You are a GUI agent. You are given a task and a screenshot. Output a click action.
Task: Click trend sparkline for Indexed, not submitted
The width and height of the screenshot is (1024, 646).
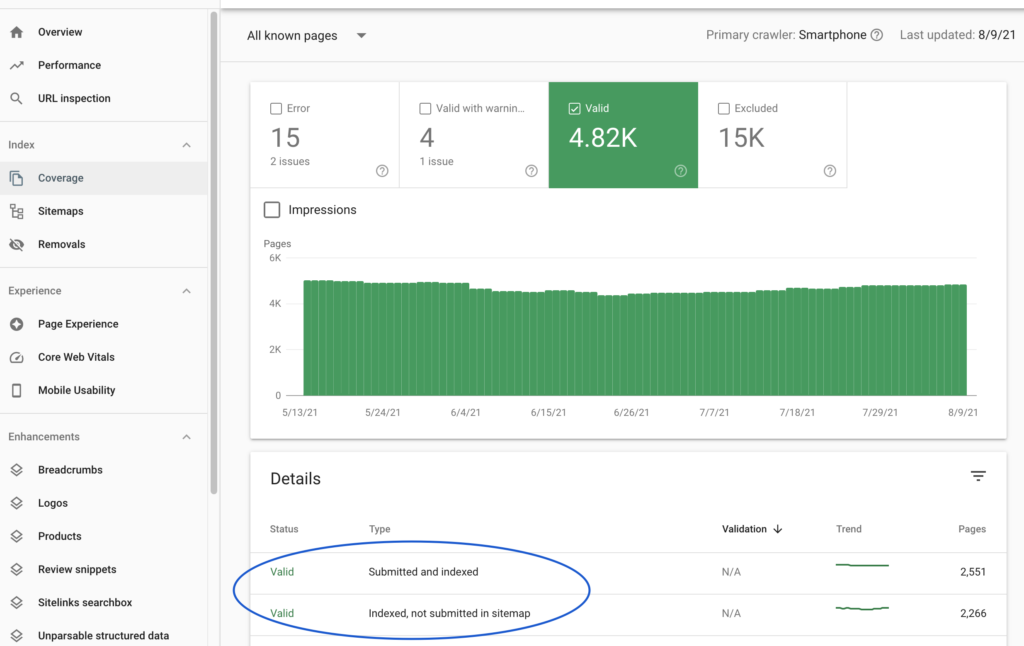(x=862, y=608)
